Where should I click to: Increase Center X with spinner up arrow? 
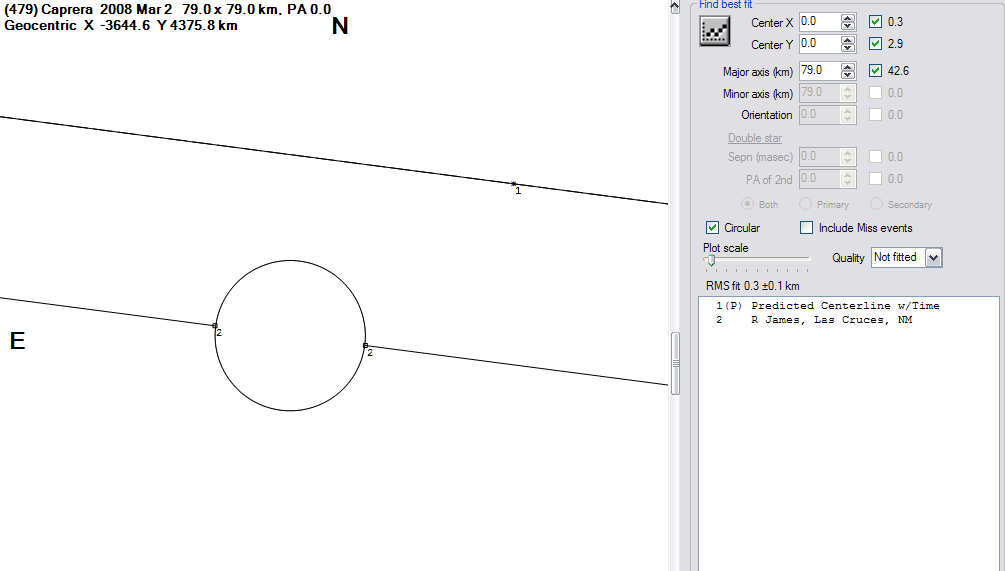848,17
